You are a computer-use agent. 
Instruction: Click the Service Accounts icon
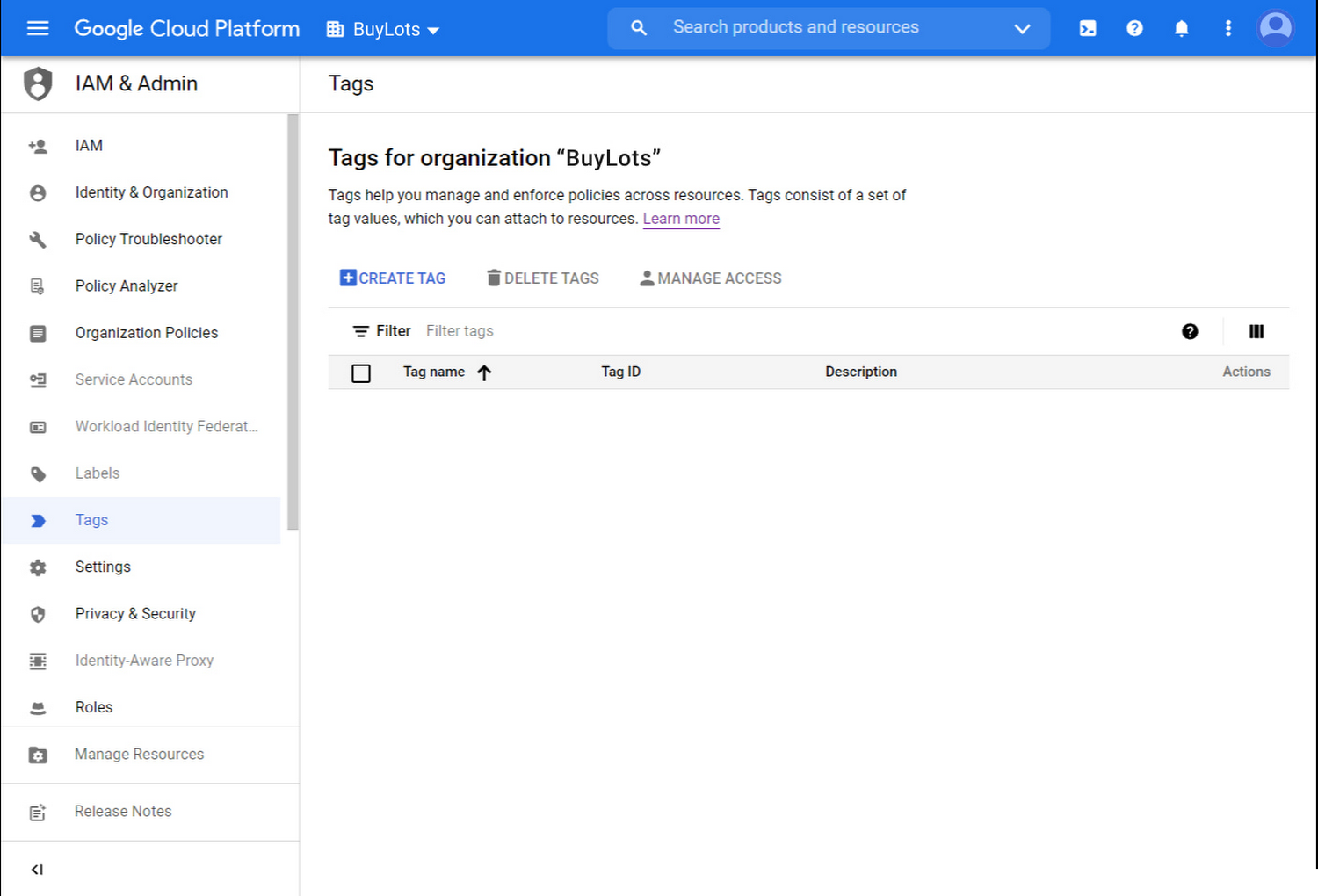[38, 379]
